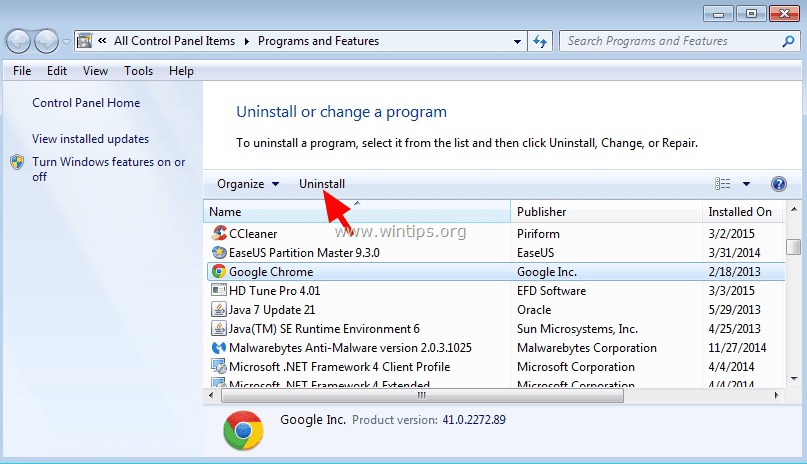The image size is (807, 464).
Task: Click the HD Tune Pro icon
Action: pyautogui.click(x=219, y=290)
